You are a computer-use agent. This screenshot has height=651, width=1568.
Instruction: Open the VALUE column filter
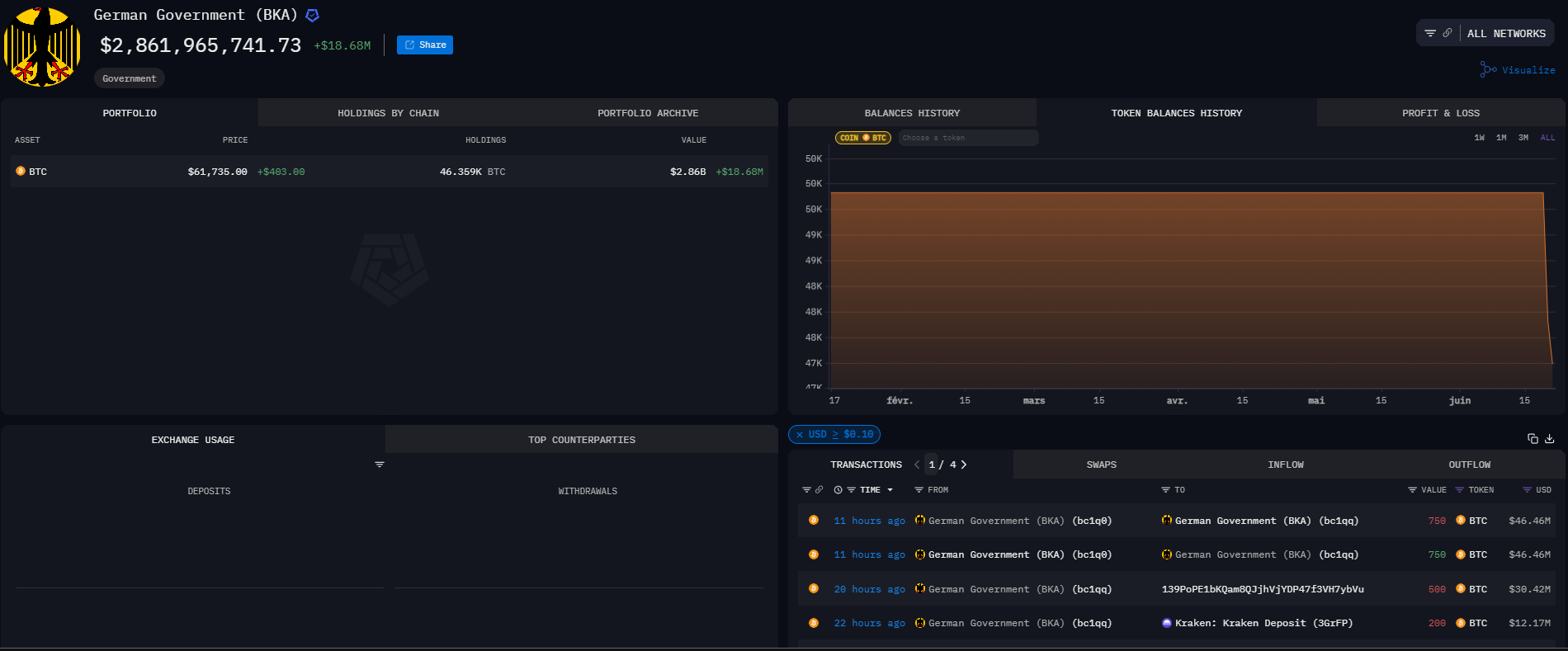click(x=1412, y=490)
